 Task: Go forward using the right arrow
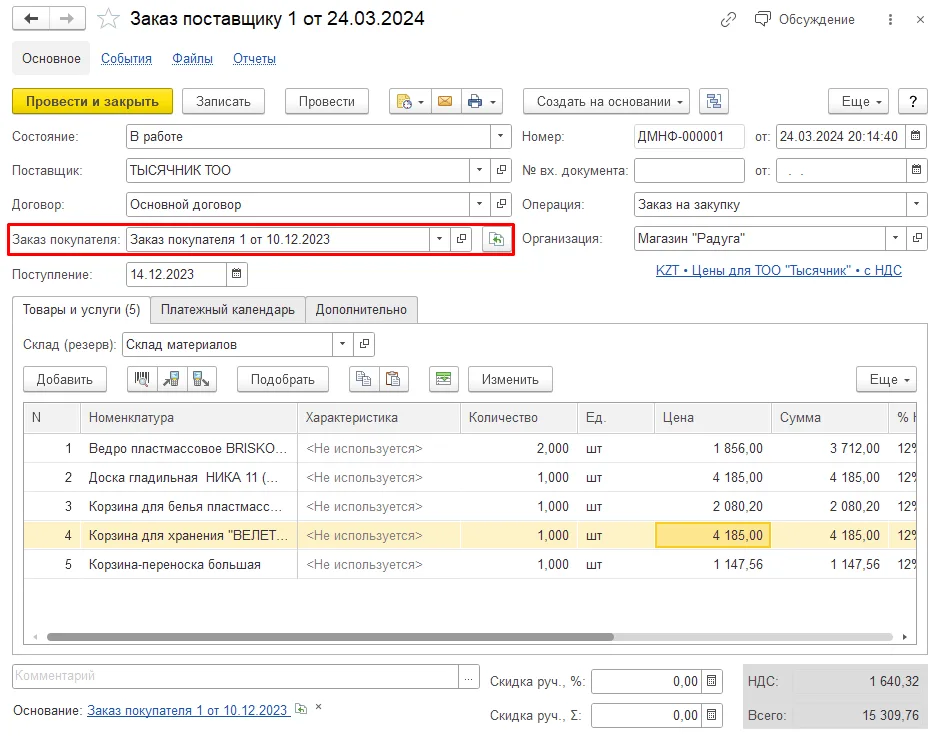67,19
